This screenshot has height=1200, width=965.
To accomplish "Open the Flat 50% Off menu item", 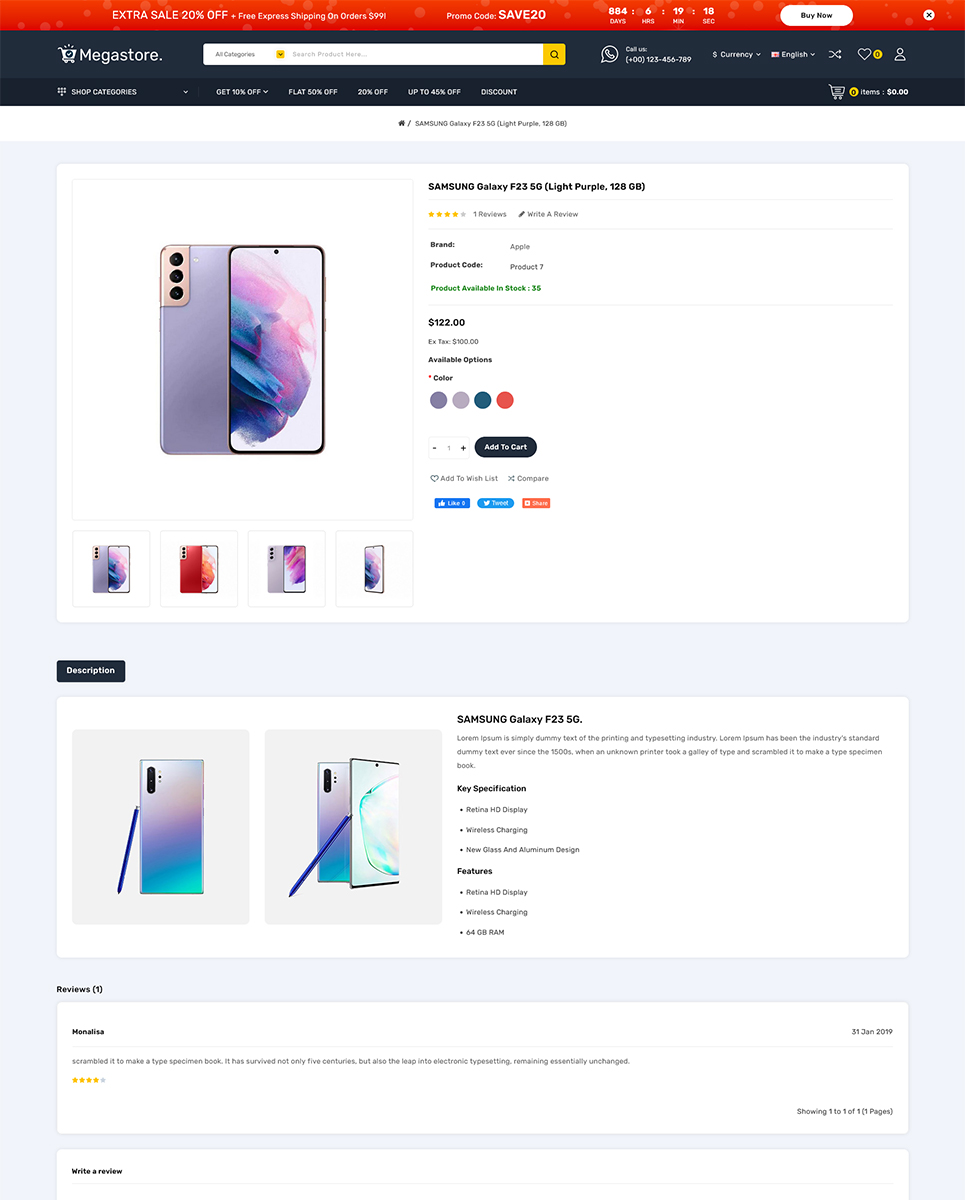I will click(x=313, y=92).
